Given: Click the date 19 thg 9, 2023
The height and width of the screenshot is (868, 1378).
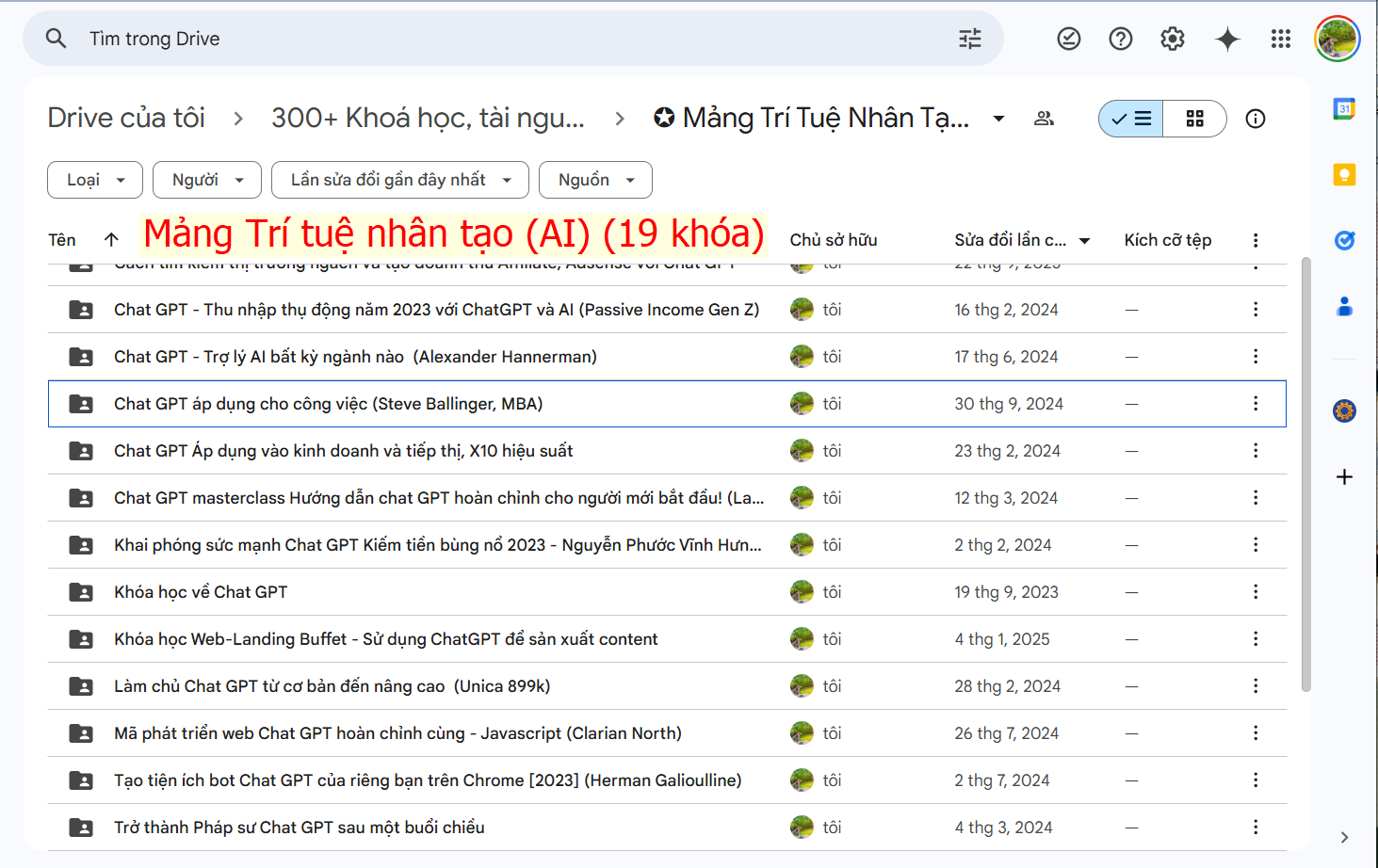Looking at the screenshot, I should 1006,592.
